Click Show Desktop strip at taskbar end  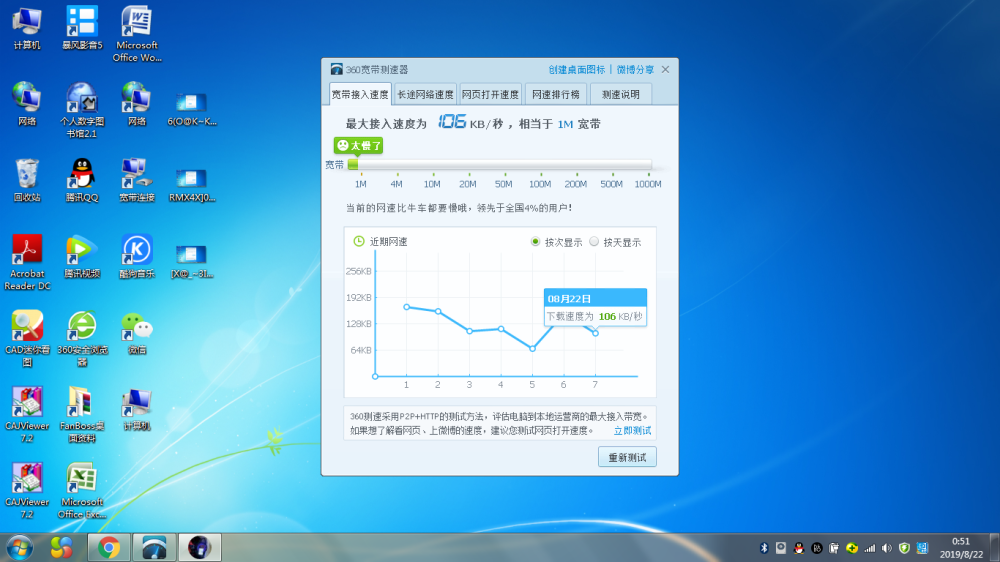pyautogui.click(x=994, y=548)
